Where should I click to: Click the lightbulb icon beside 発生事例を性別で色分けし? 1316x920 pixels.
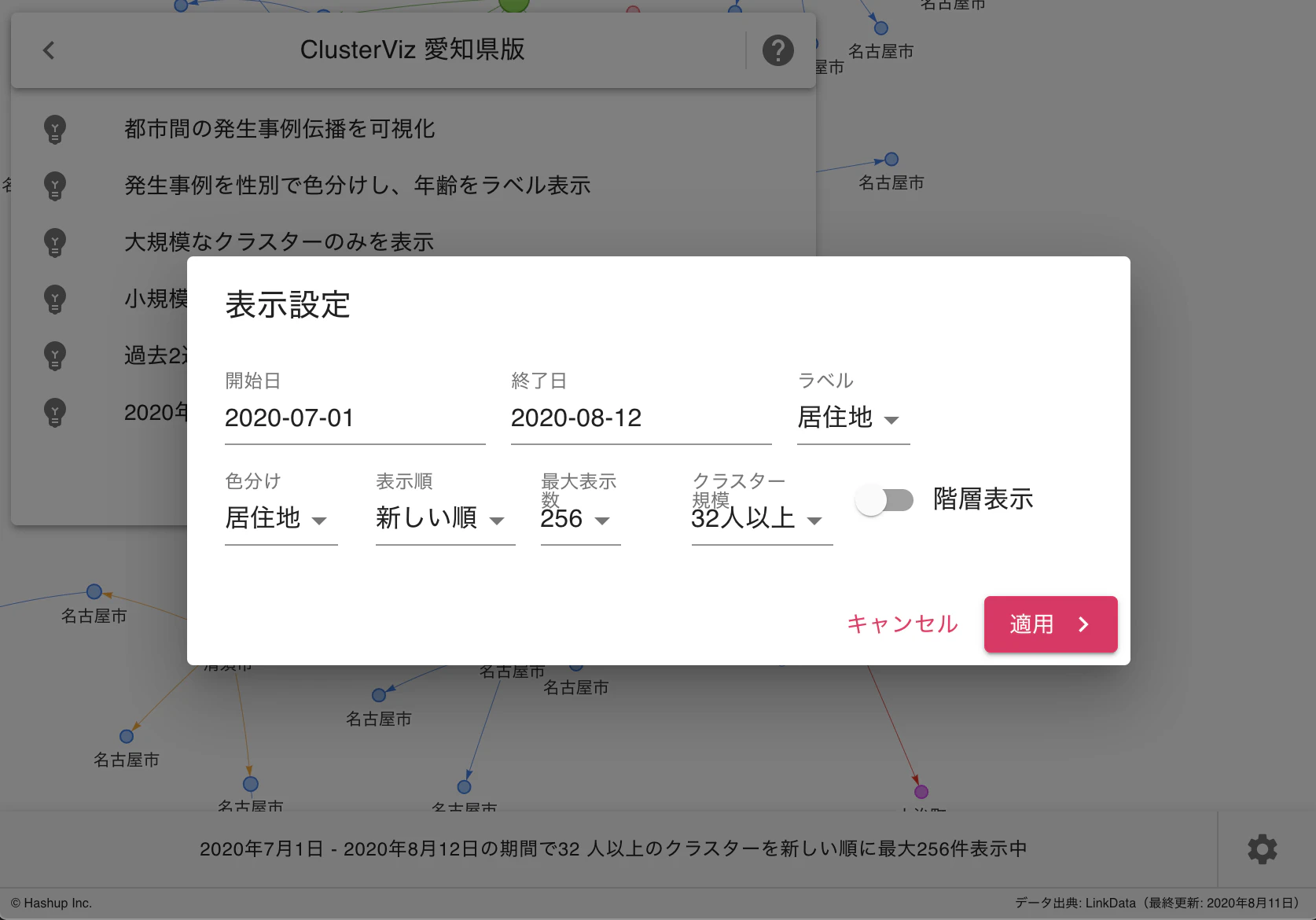click(x=55, y=186)
